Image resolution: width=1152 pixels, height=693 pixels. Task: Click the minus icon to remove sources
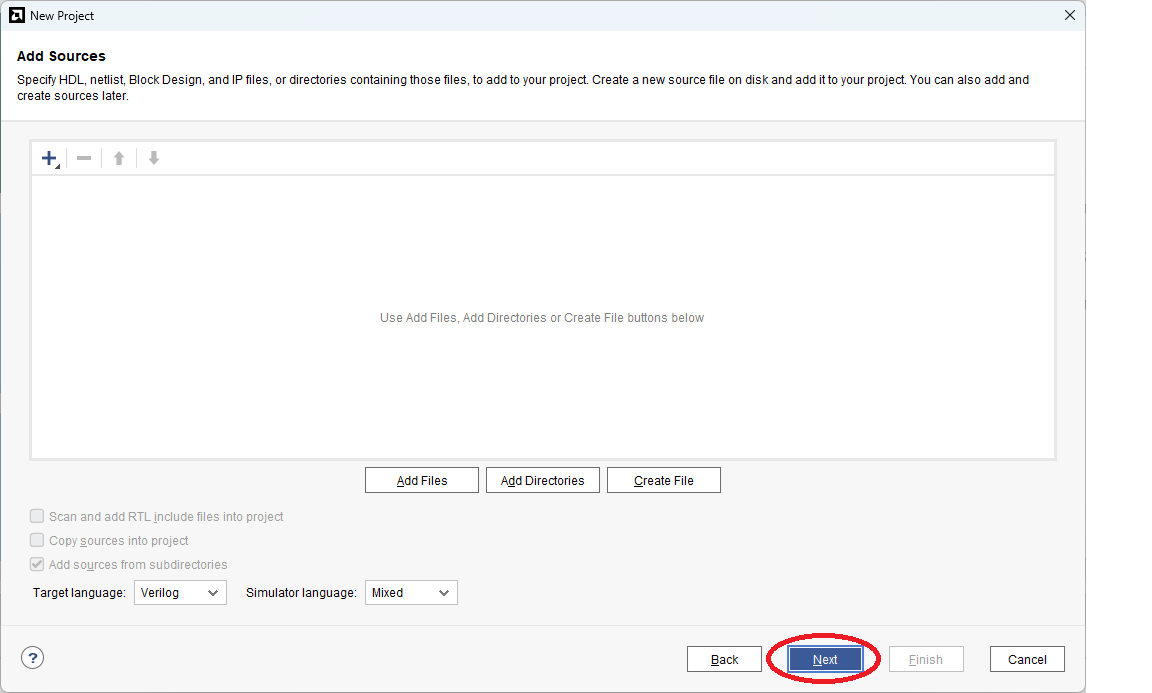[x=84, y=157]
